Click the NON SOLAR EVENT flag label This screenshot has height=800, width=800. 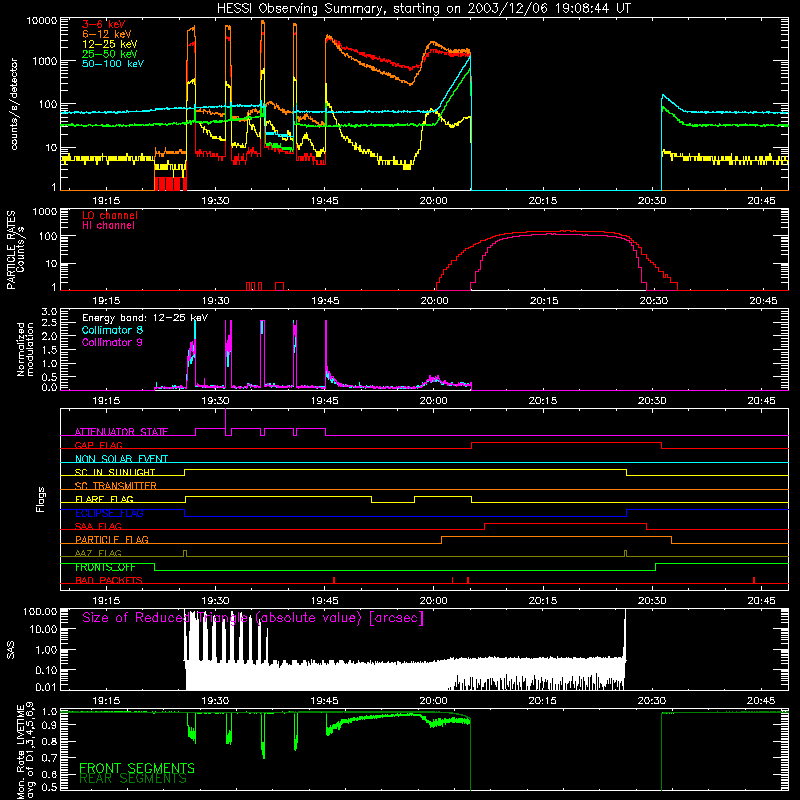(x=121, y=459)
